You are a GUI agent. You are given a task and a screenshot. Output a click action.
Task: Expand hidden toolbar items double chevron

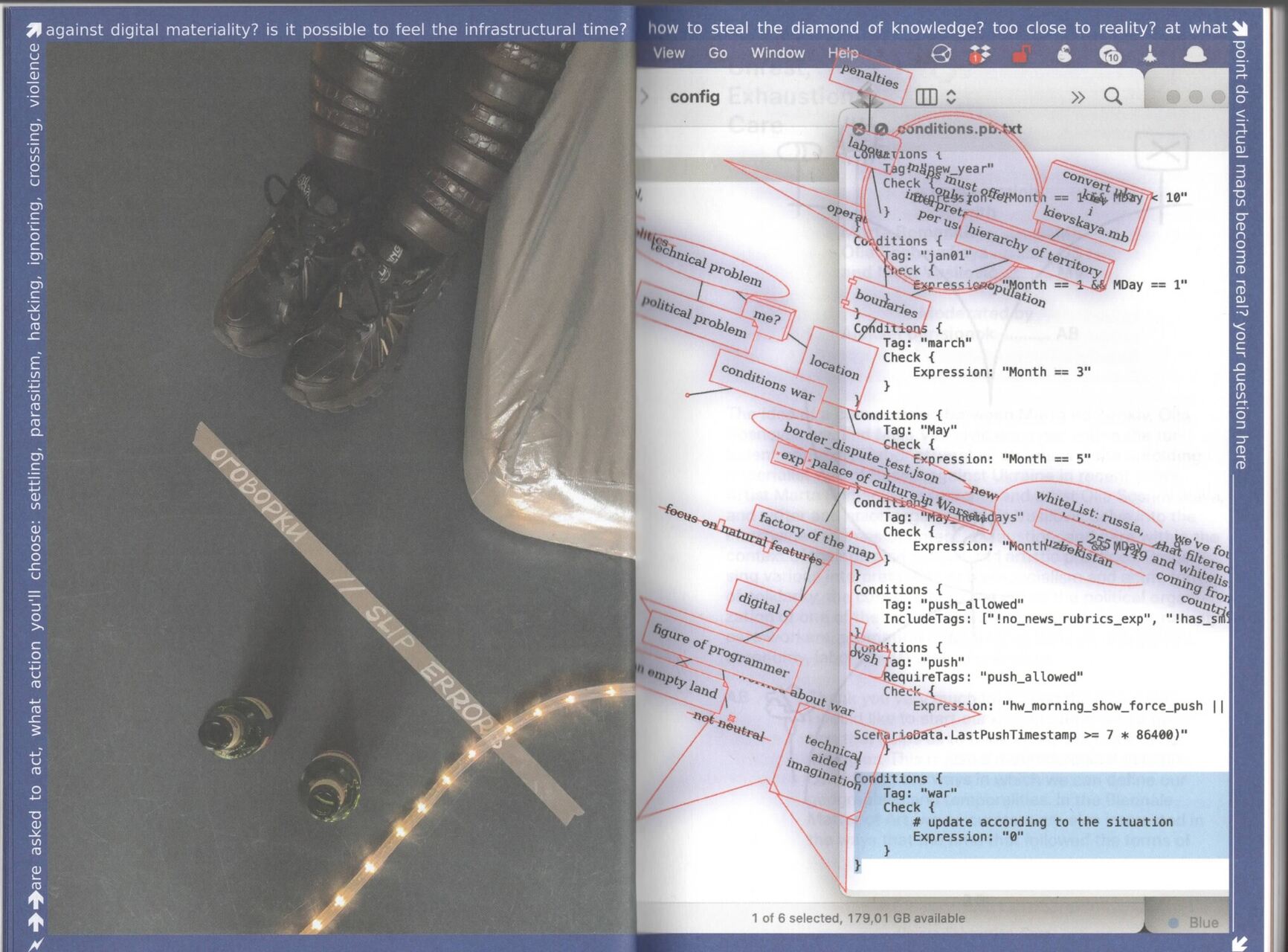[1078, 97]
